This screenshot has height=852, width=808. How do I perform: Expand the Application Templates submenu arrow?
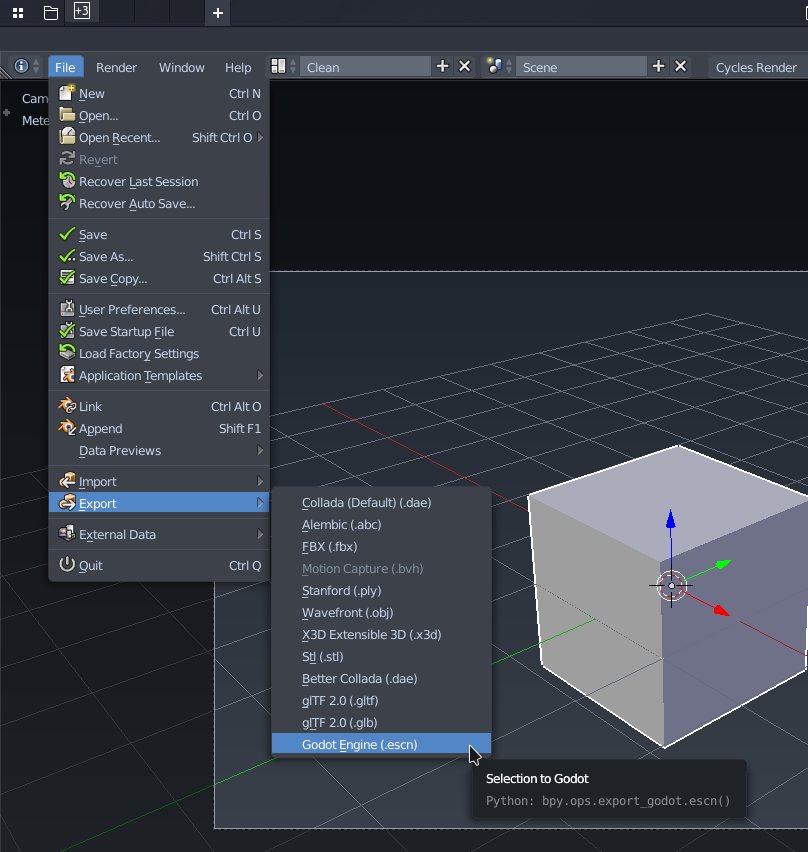[260, 375]
